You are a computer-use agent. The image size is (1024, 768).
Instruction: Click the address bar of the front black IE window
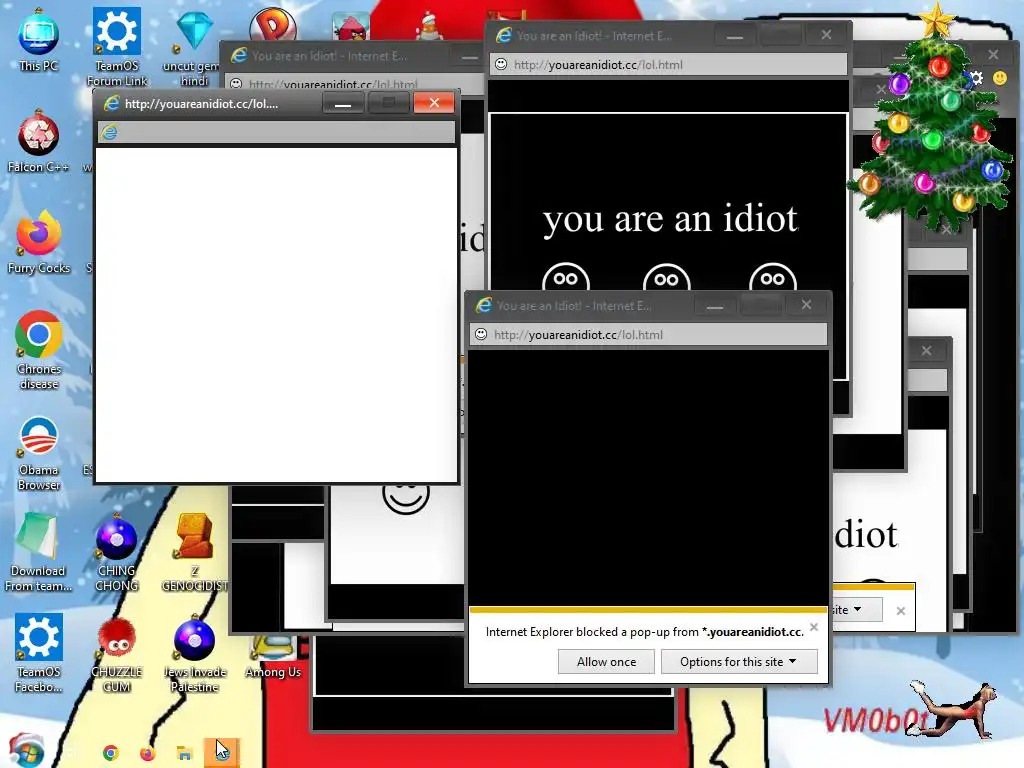coord(648,334)
